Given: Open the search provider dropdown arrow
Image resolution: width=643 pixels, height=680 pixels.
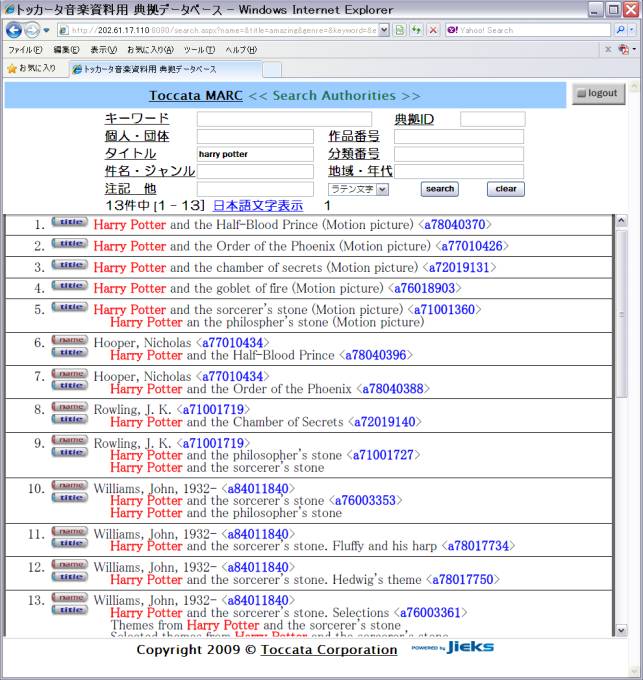Looking at the screenshot, I should coord(632,30).
